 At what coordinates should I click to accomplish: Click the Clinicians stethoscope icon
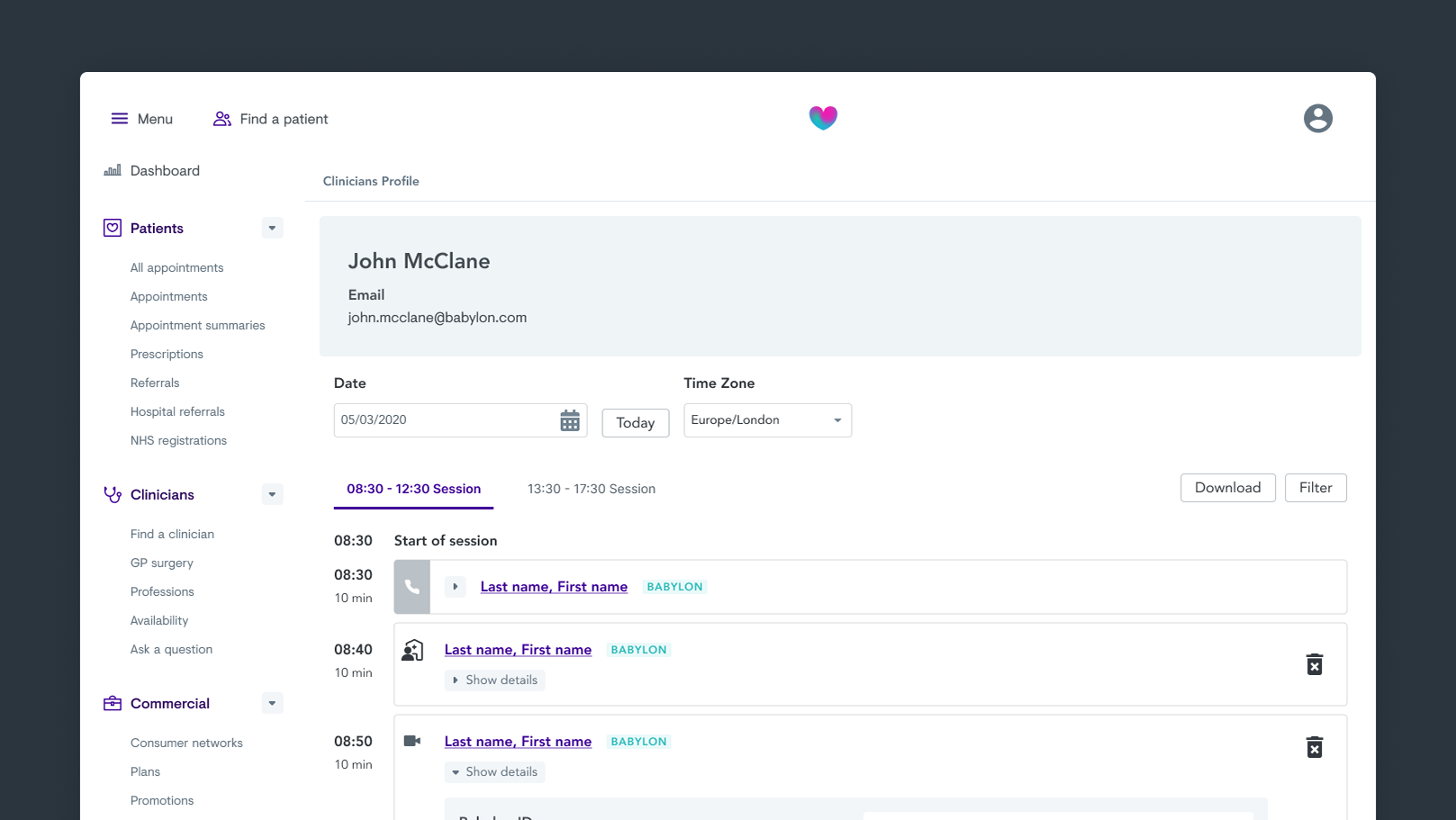(113, 494)
